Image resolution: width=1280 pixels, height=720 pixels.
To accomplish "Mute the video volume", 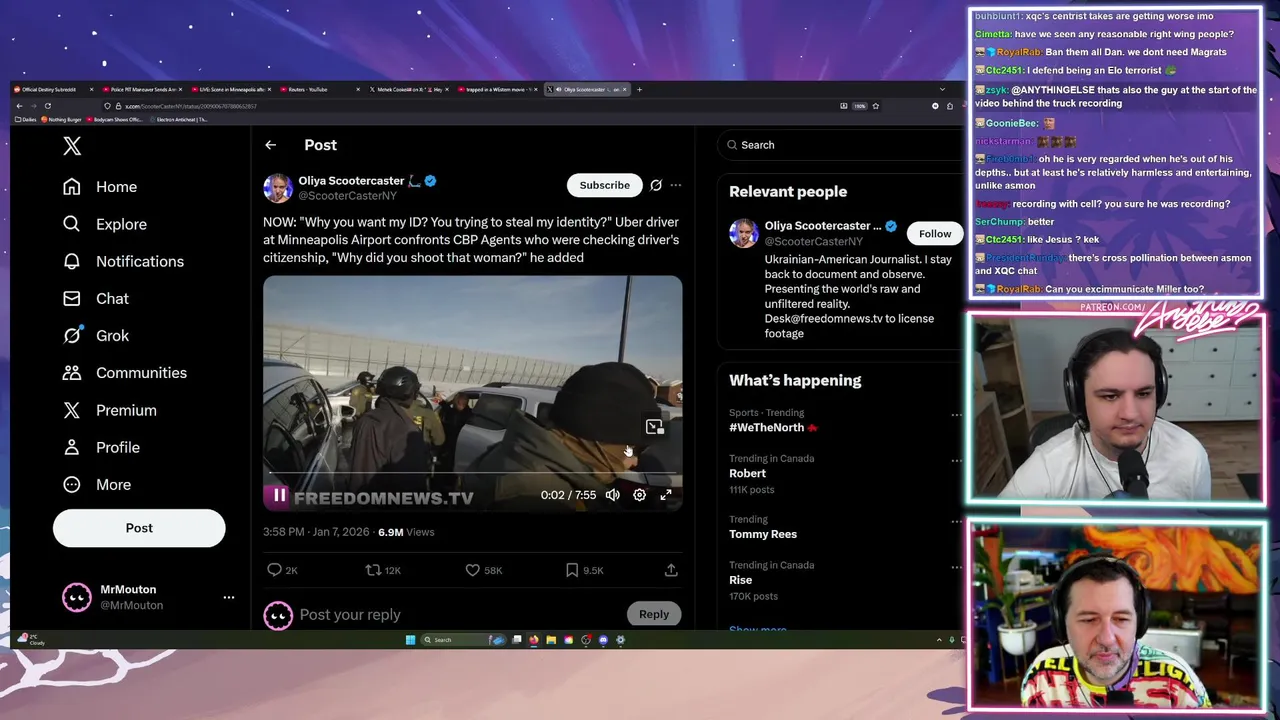I will [x=612, y=495].
